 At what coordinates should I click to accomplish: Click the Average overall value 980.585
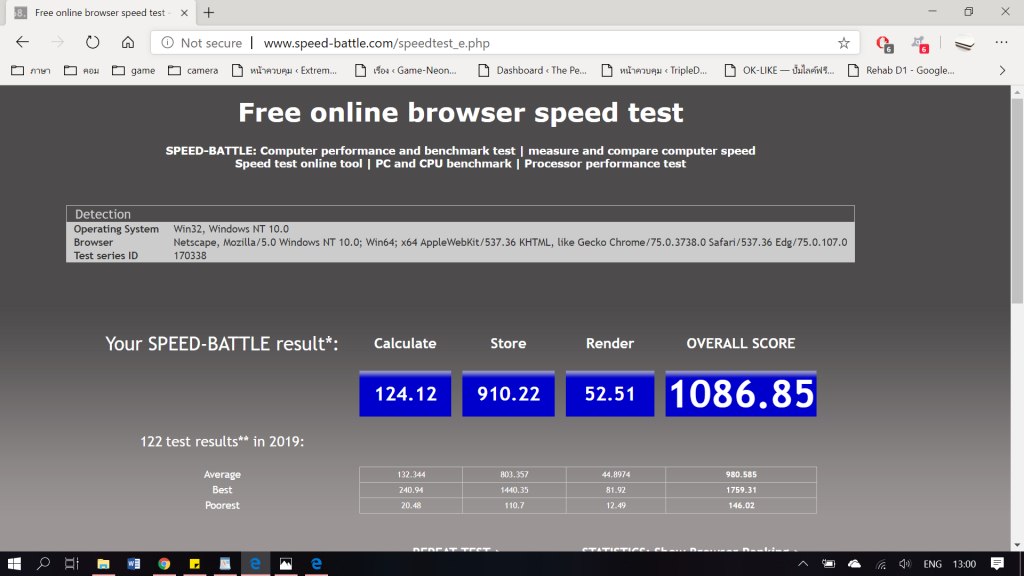[x=741, y=474]
